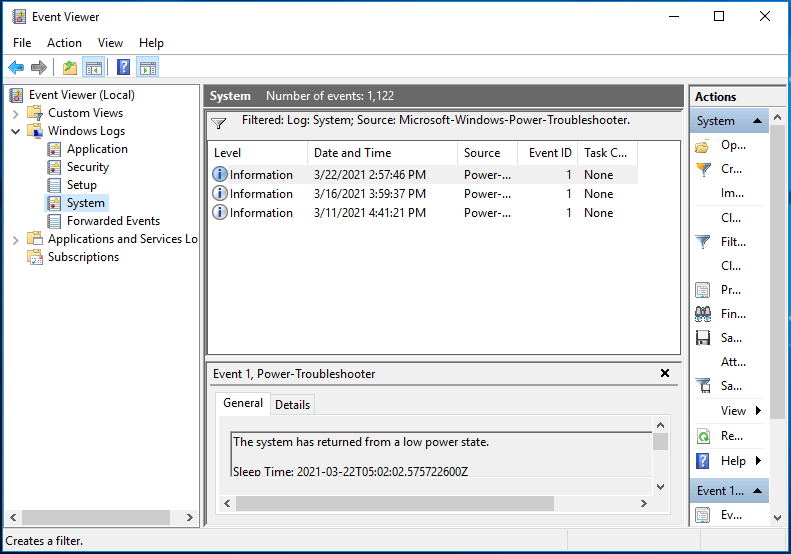Collapse the Windows Logs tree node
The height and width of the screenshot is (554, 791).
pyautogui.click(x=16, y=131)
